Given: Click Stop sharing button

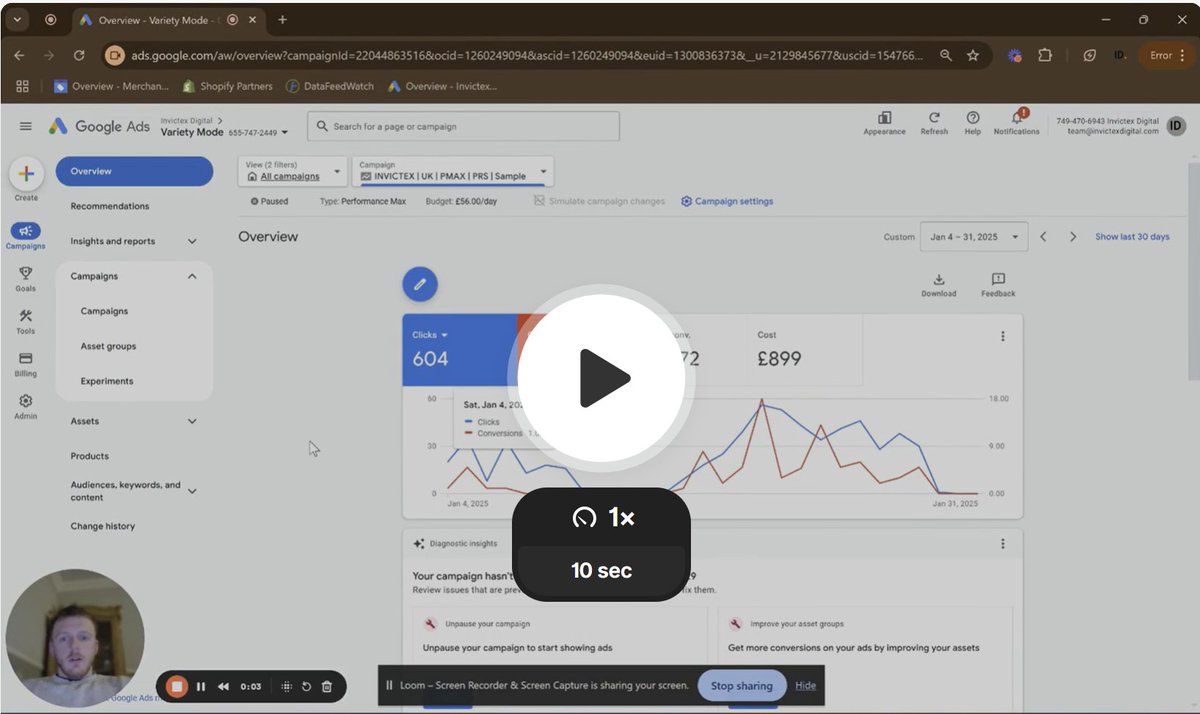Looking at the screenshot, I should pyautogui.click(x=741, y=686).
